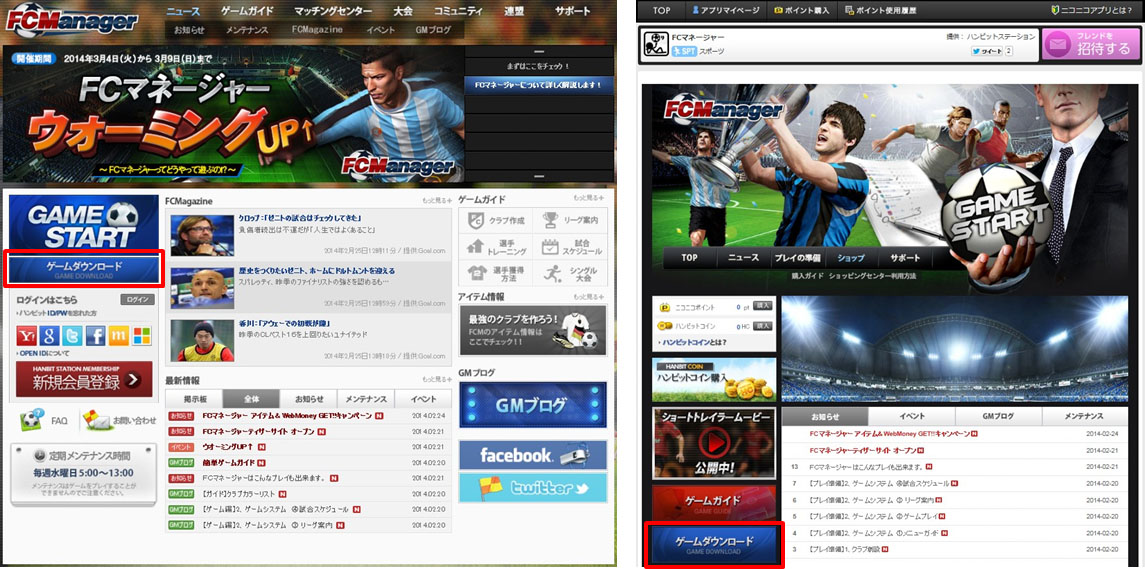Open the ニコニコアプリとは? help link
Image resolution: width=1145 pixels, height=569 pixels.
coord(1092,11)
